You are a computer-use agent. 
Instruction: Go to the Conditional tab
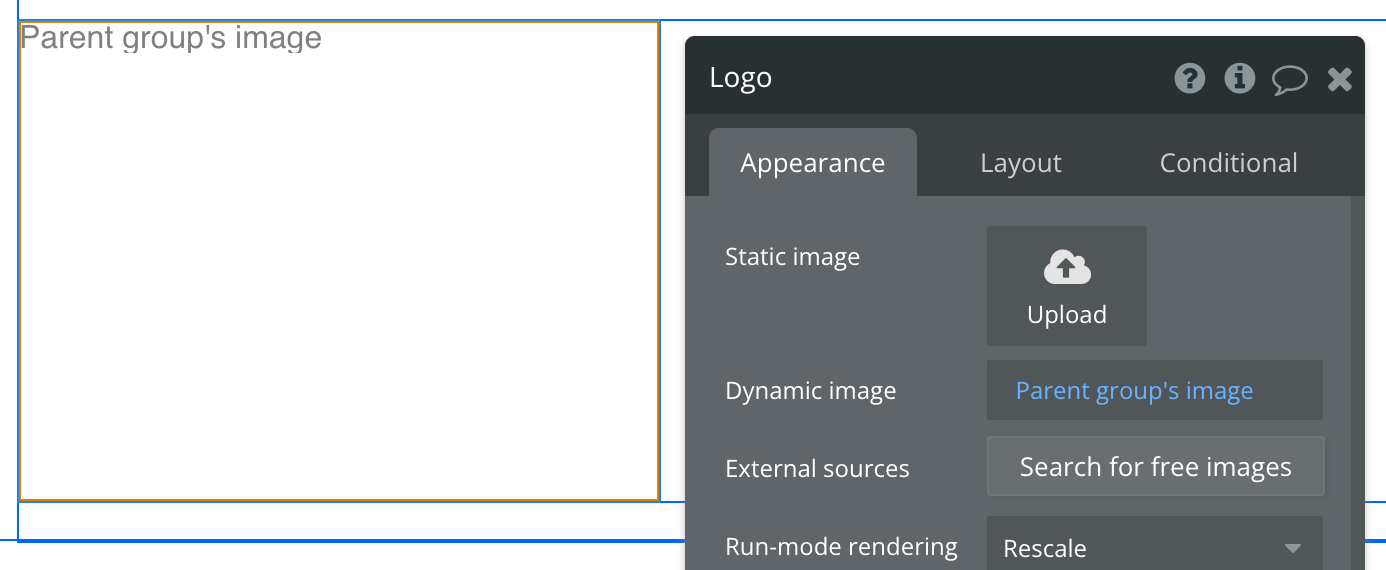(x=1228, y=163)
